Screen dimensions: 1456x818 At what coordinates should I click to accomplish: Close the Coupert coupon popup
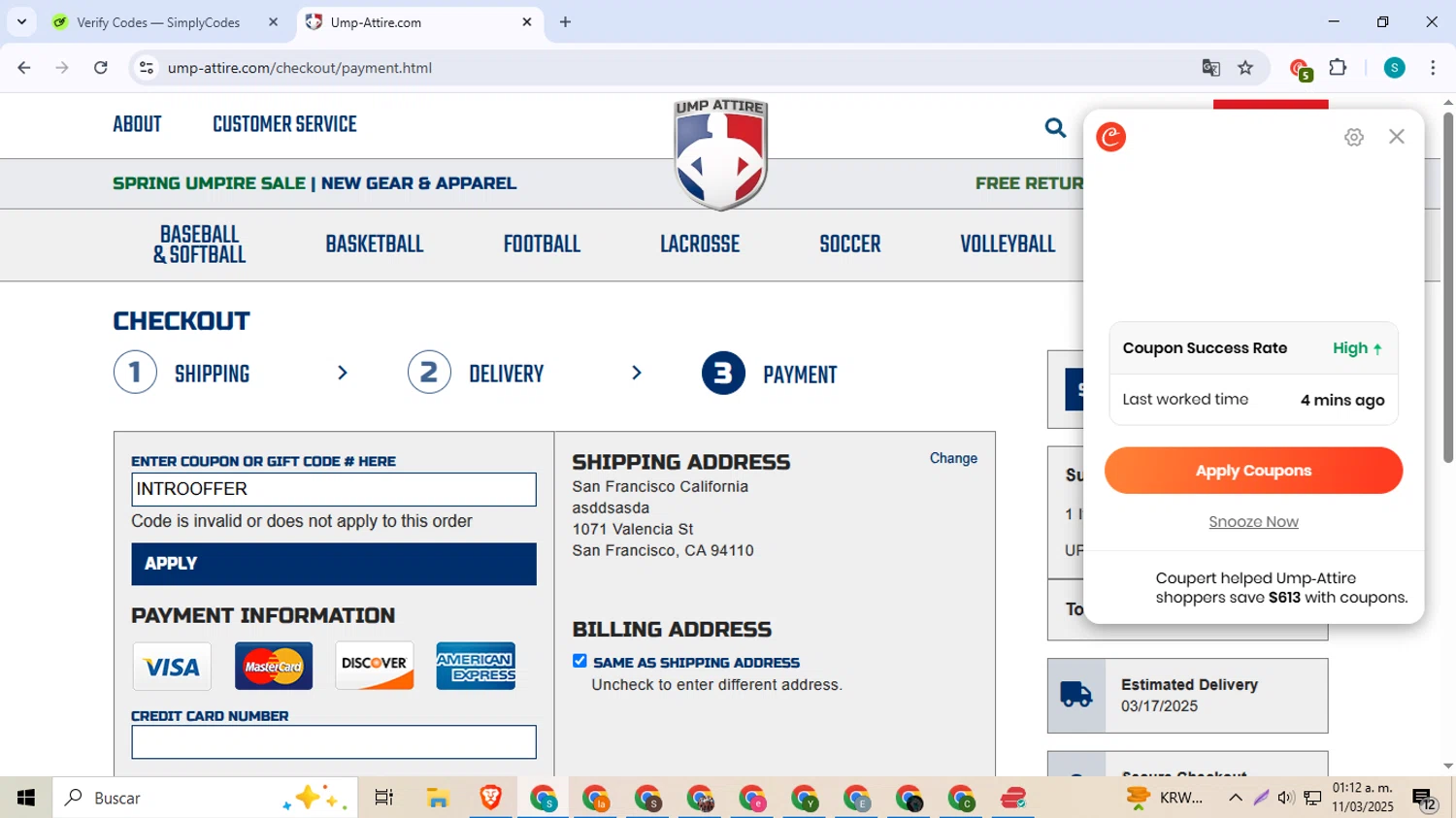tap(1397, 137)
